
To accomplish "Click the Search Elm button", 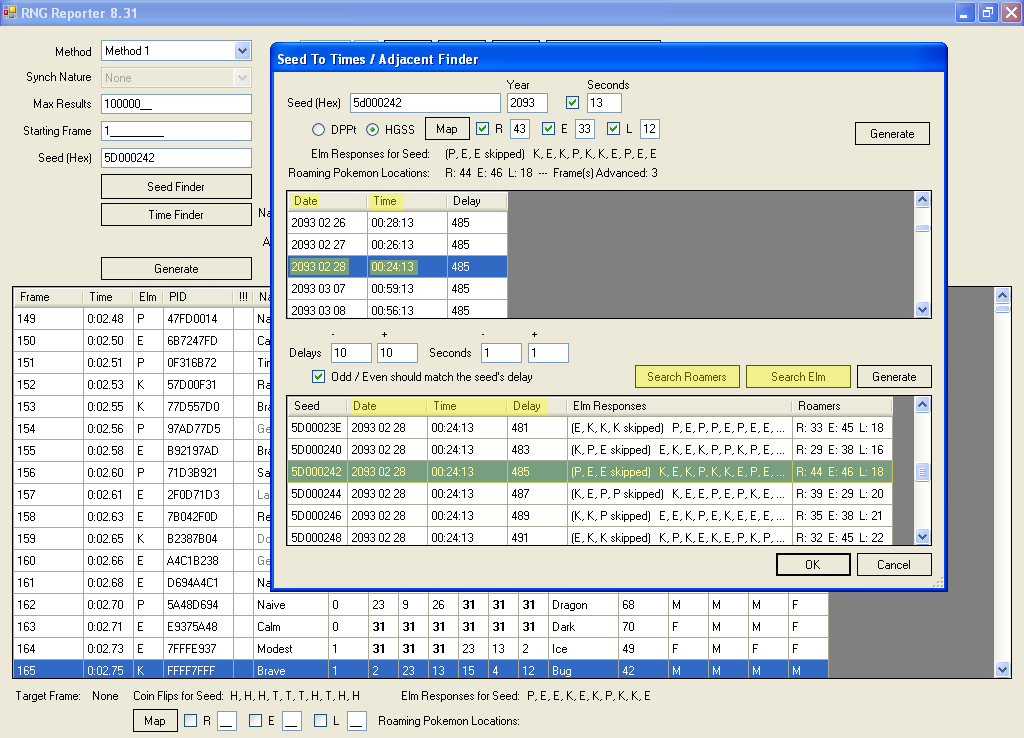I will (798, 377).
